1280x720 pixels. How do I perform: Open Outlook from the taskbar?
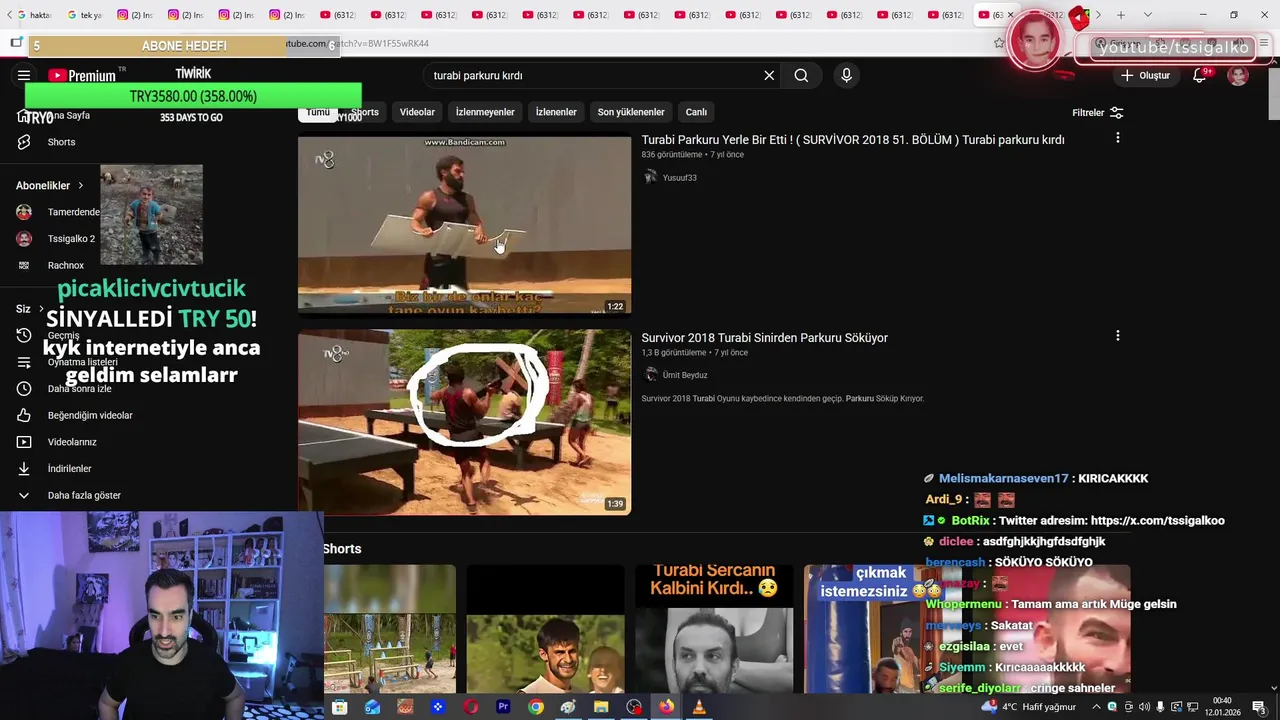[x=372, y=707]
